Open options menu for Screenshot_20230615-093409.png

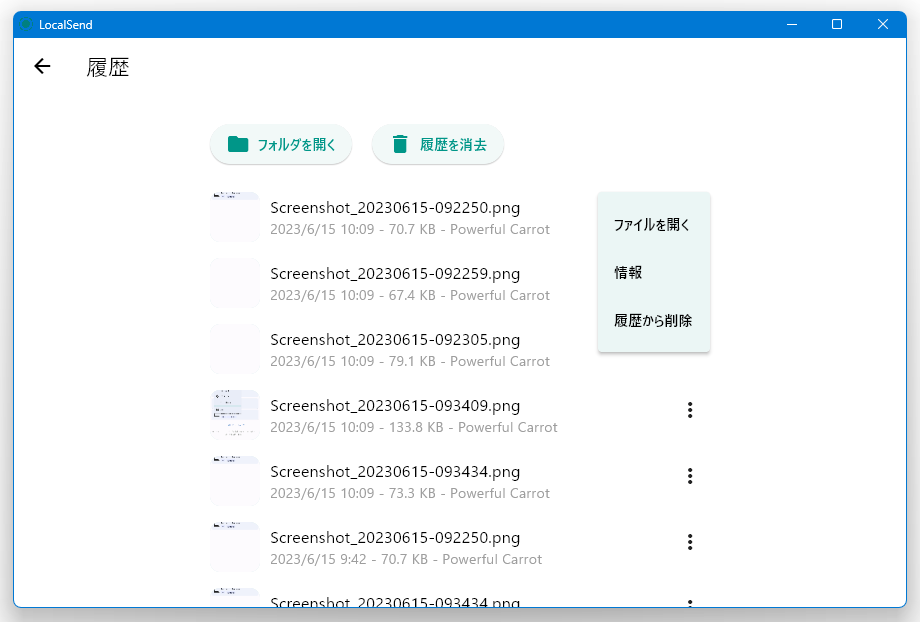point(690,410)
